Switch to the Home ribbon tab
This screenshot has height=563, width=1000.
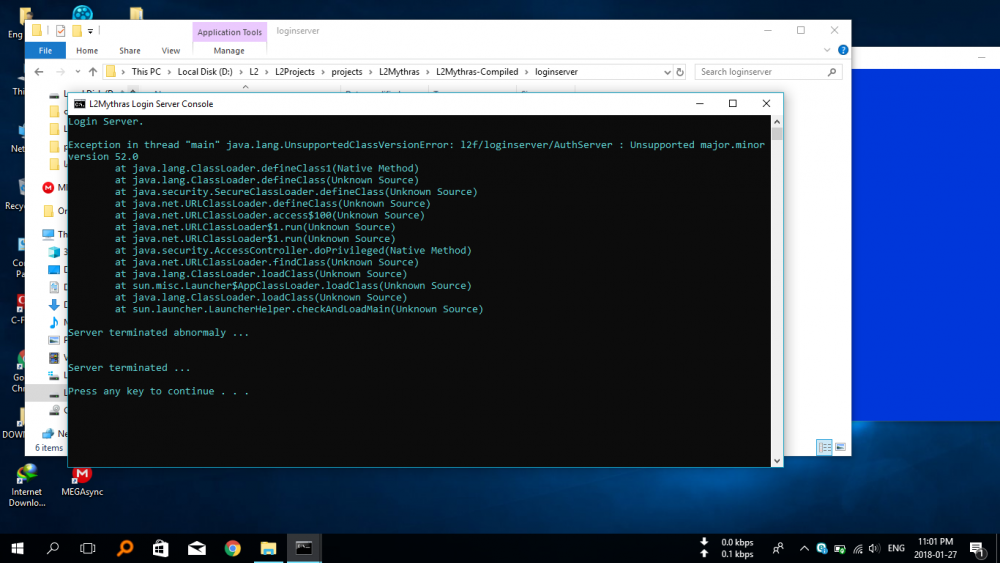(87, 50)
